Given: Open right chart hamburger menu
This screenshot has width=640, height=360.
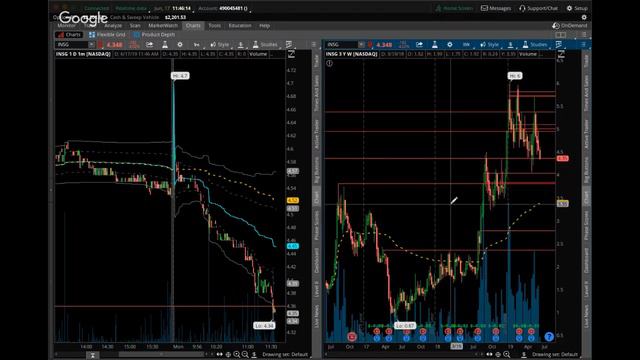Looking at the screenshot, I should coord(584,44).
